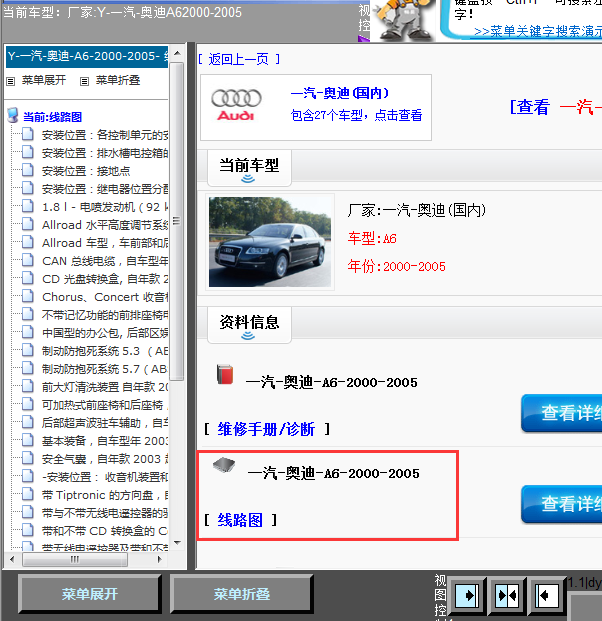602x621 pixels.
Task: Click the red book icon for 维修手册
Action: click(225, 375)
